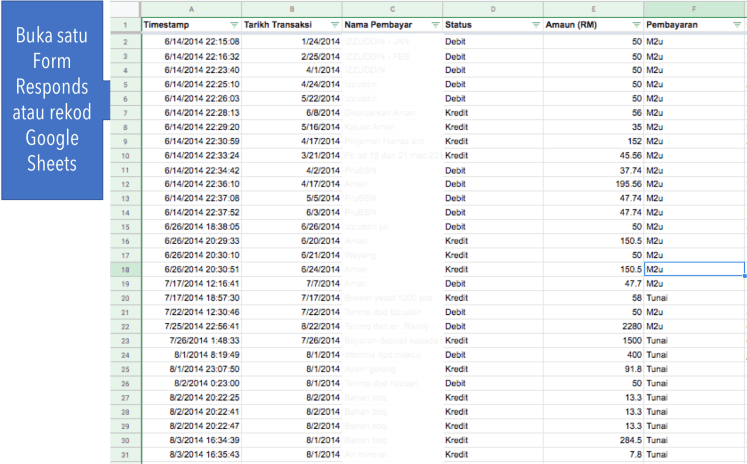Select column A header
Screen dimensions: 747x464
(191, 7)
